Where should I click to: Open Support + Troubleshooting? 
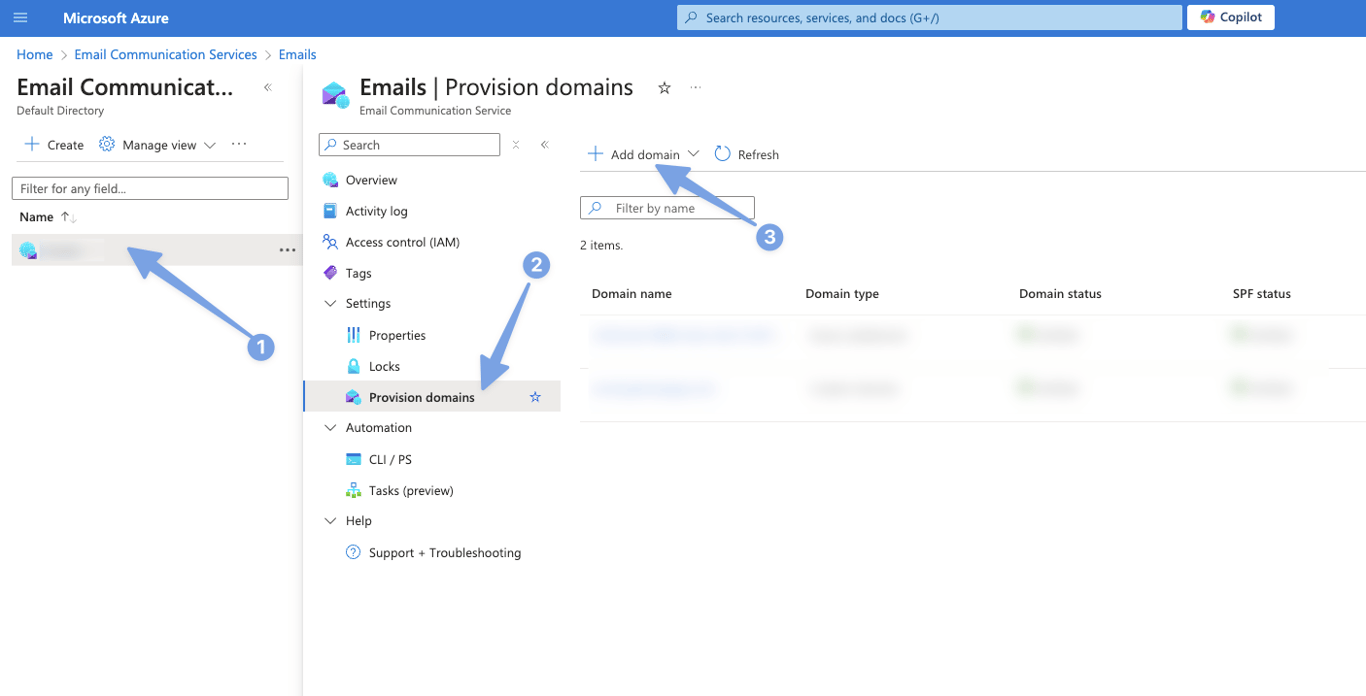[x=444, y=552]
